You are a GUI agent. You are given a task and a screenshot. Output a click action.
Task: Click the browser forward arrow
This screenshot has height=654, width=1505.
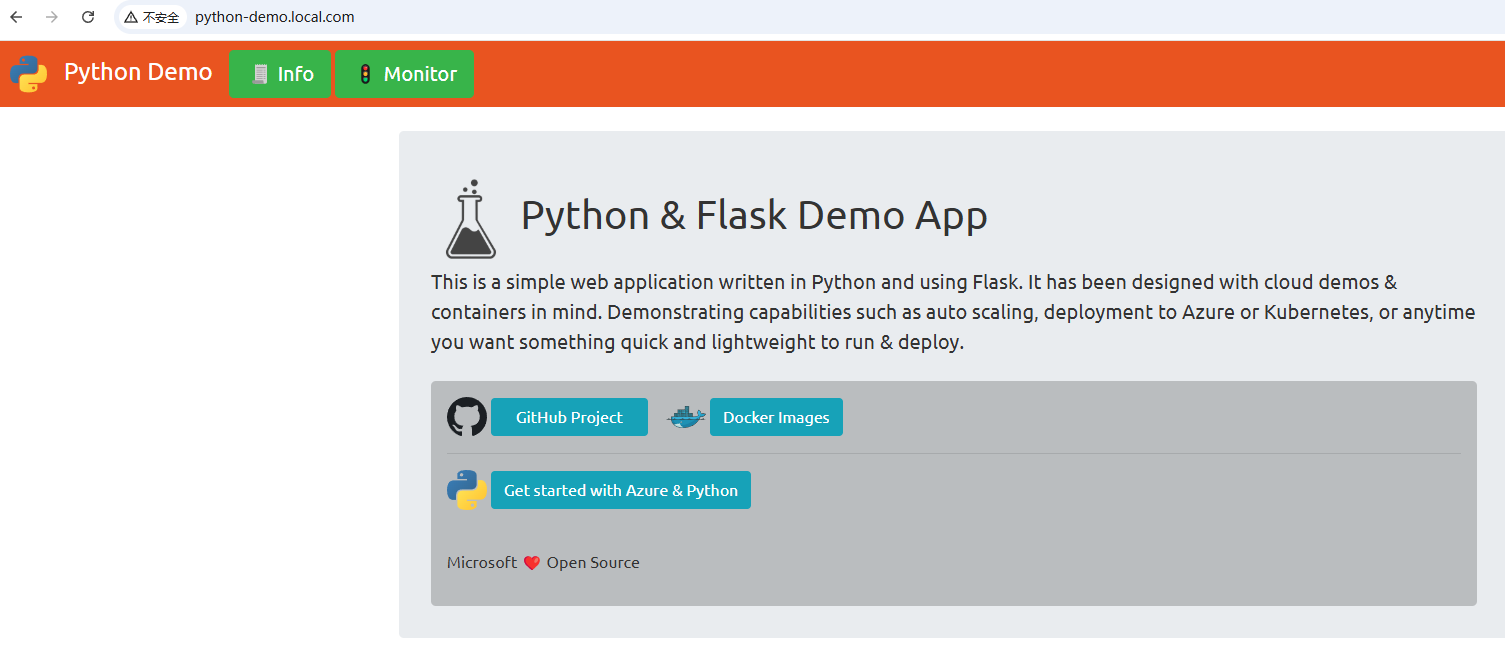(x=52, y=17)
